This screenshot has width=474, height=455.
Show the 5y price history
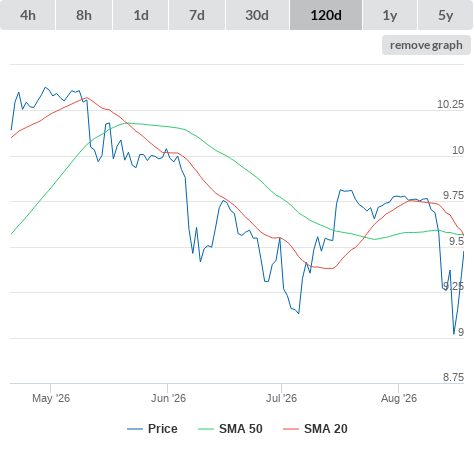pyautogui.click(x=445, y=15)
